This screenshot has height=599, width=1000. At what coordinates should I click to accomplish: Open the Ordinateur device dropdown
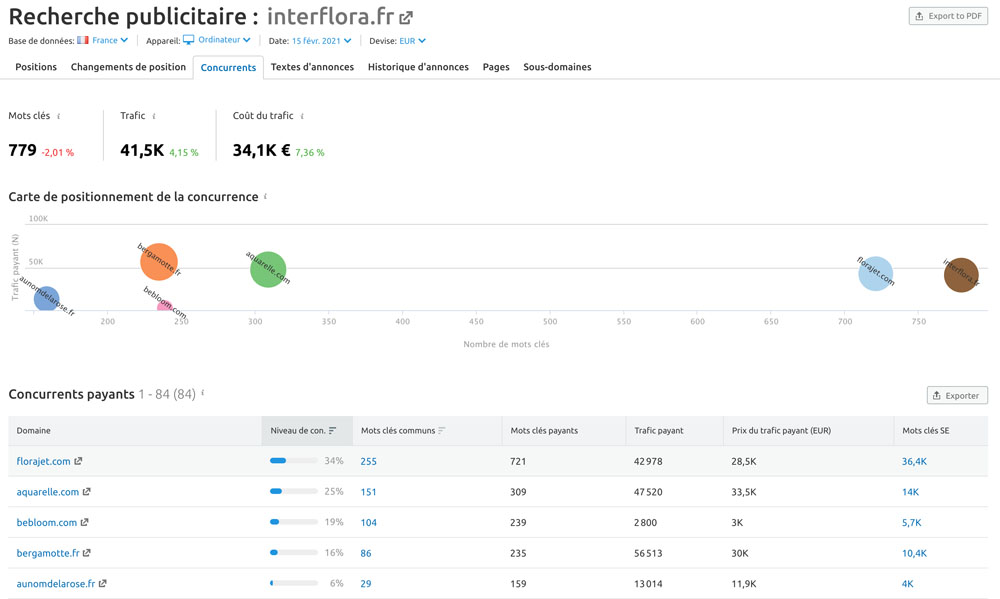224,40
